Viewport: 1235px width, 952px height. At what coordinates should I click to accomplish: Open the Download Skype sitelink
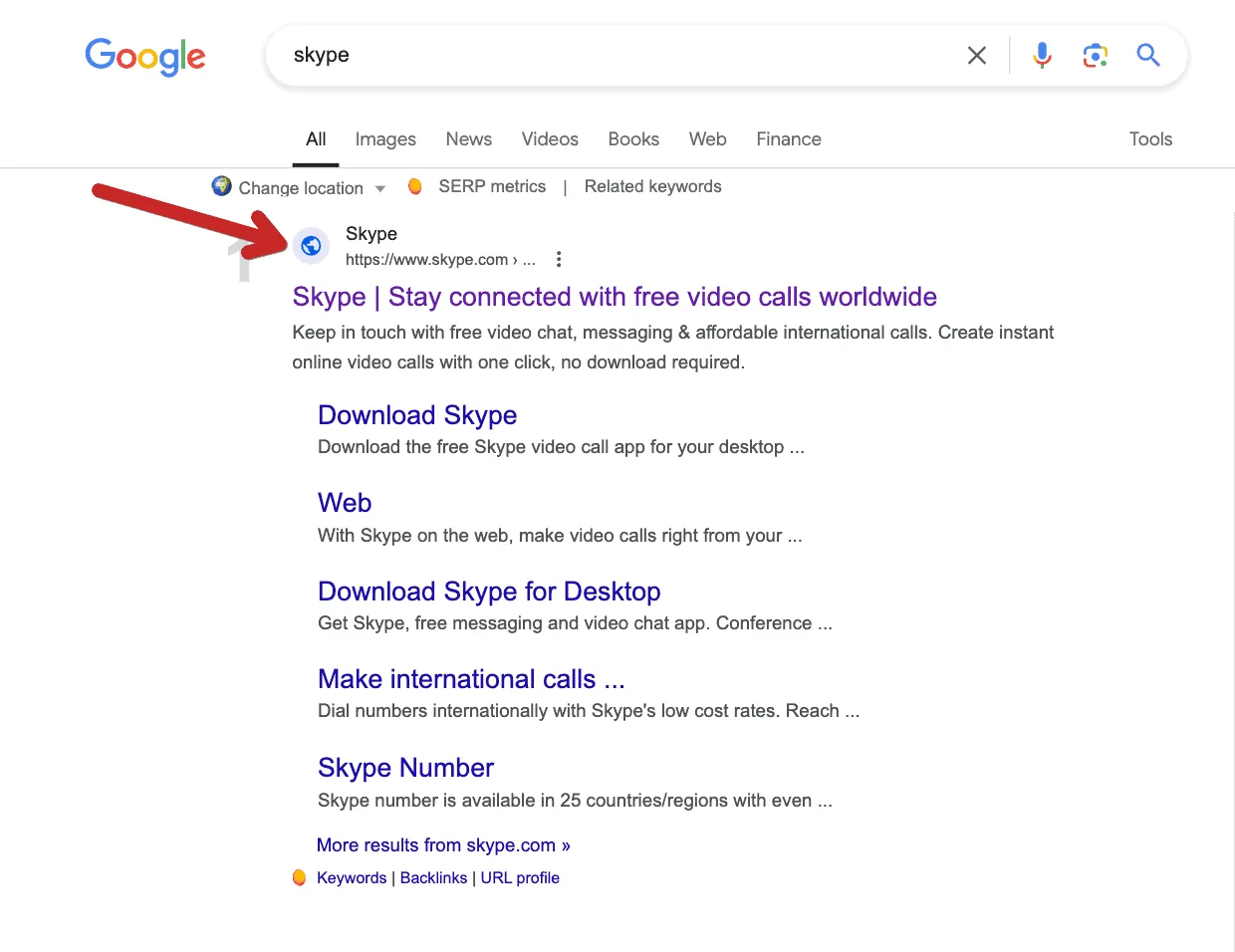pos(416,415)
